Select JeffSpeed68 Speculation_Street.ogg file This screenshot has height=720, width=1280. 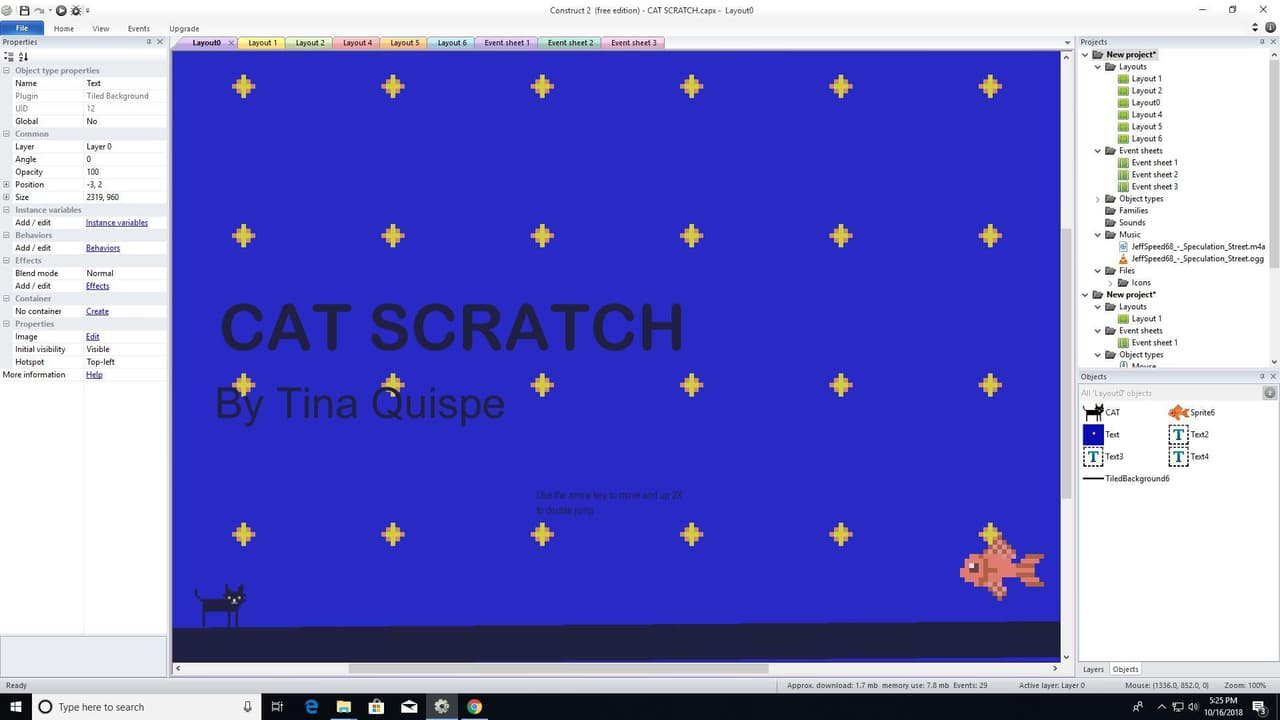(1191, 259)
